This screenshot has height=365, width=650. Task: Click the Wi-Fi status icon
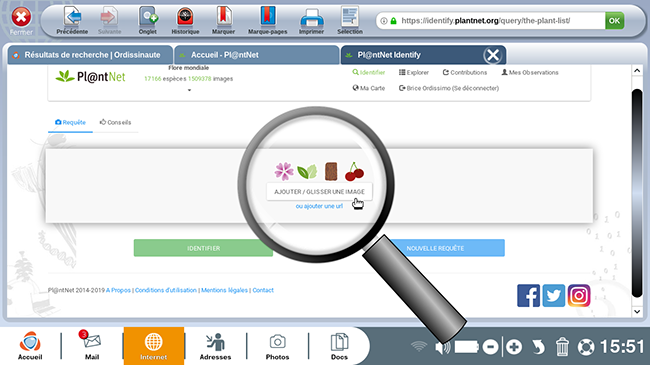pyautogui.click(x=419, y=346)
